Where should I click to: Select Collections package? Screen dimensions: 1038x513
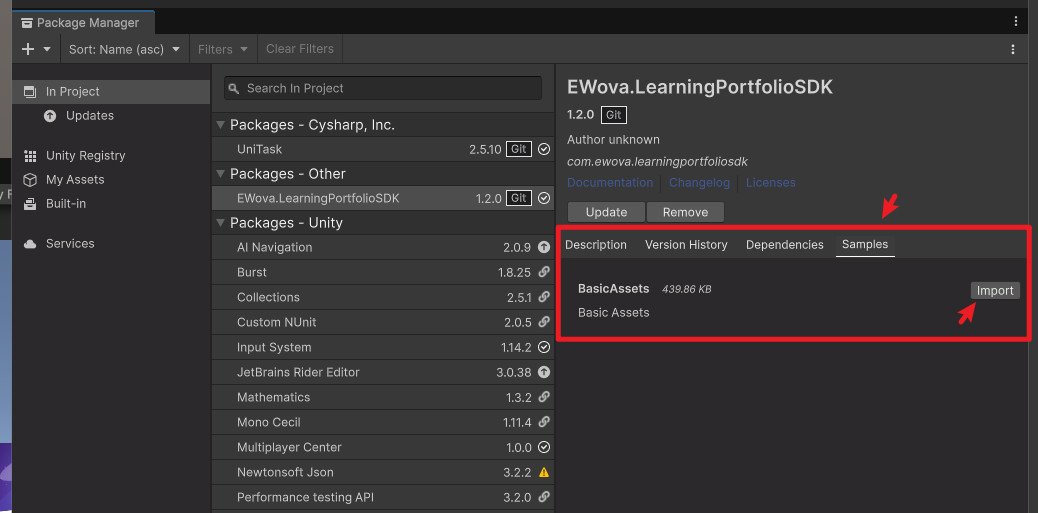pos(383,297)
